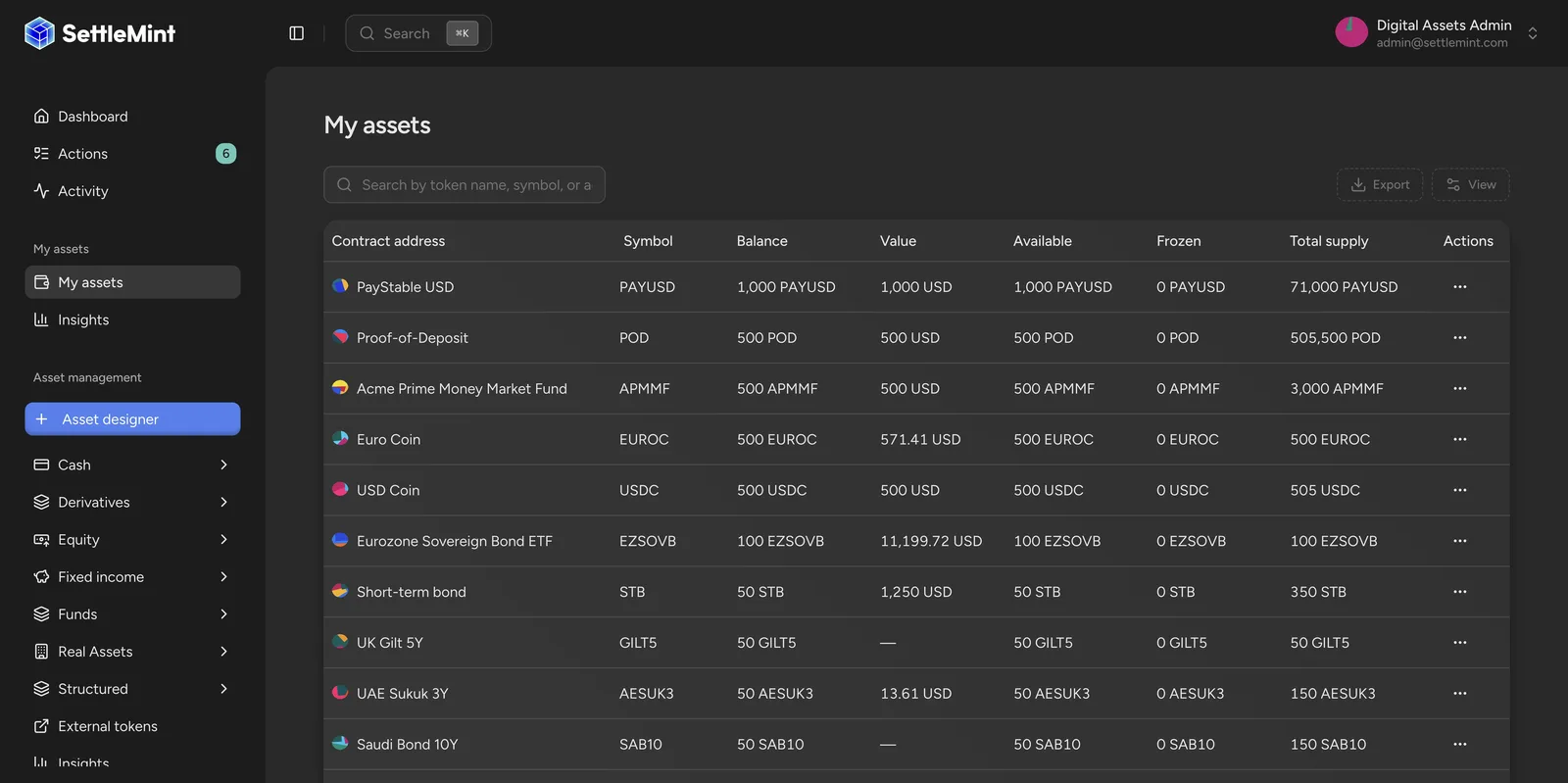Click the global Search box
The height and width of the screenshot is (783, 1568).
(x=418, y=33)
